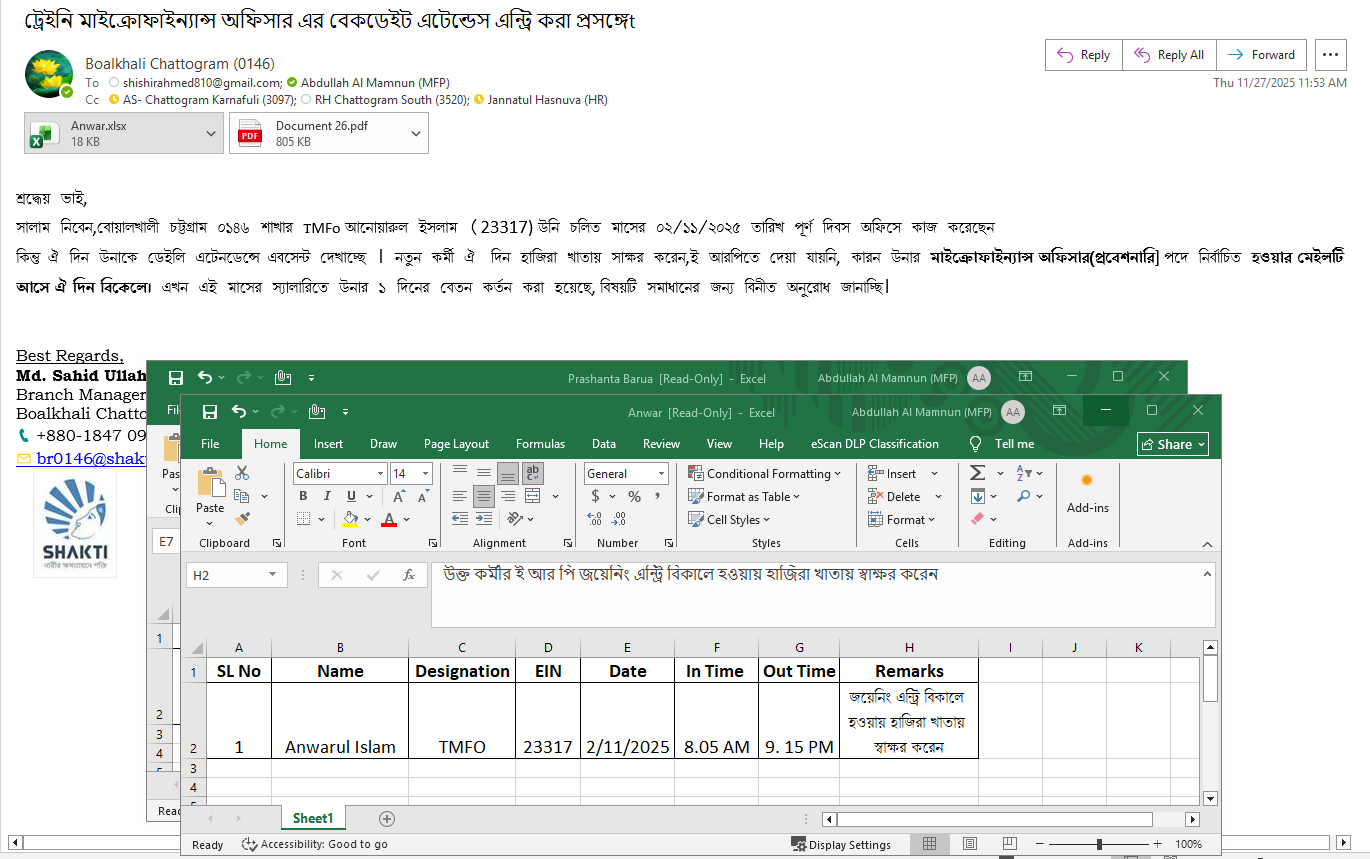Add a new sheet with plus icon
The width and height of the screenshot is (1370, 859).
tap(387, 819)
